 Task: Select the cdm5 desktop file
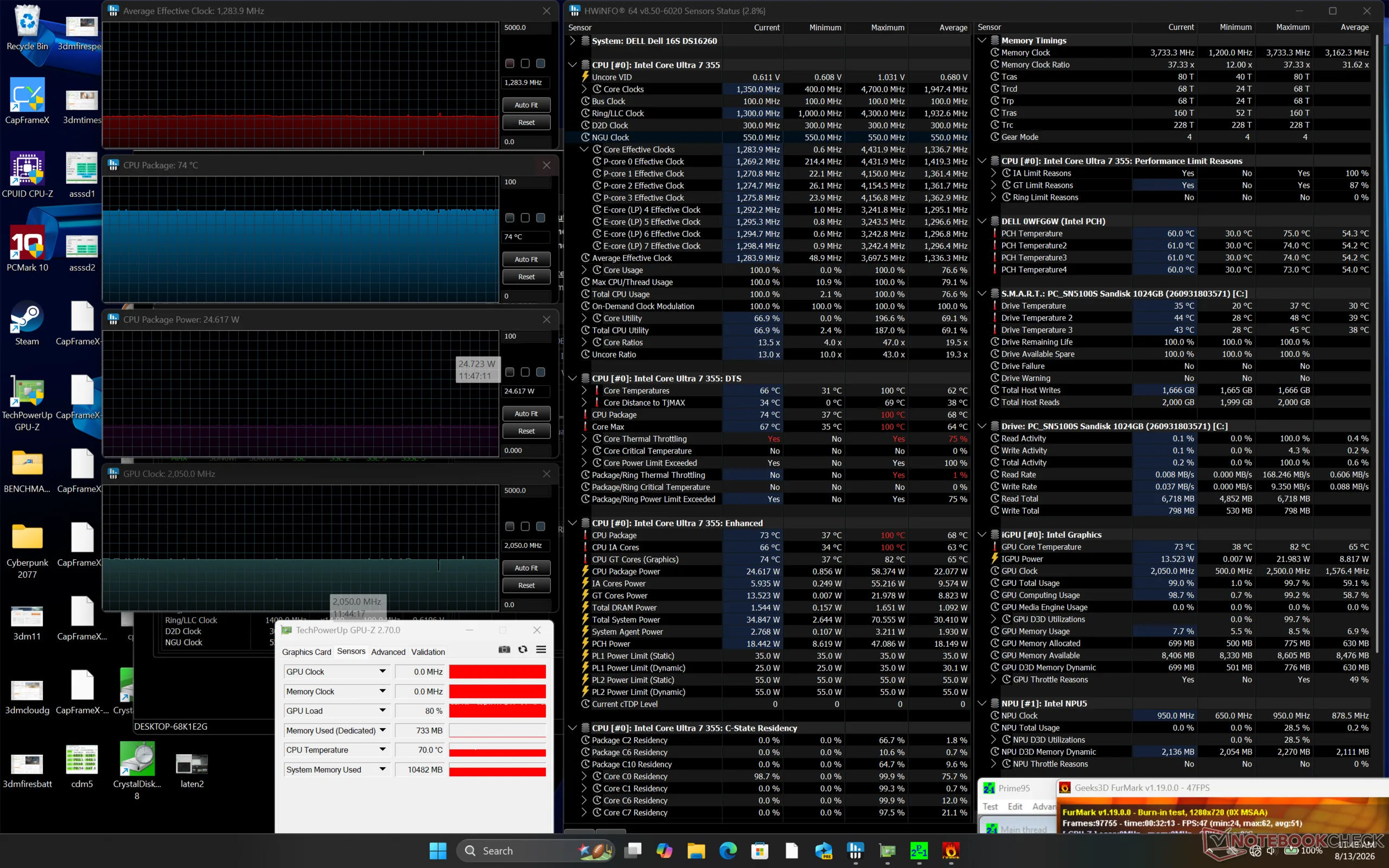82,766
